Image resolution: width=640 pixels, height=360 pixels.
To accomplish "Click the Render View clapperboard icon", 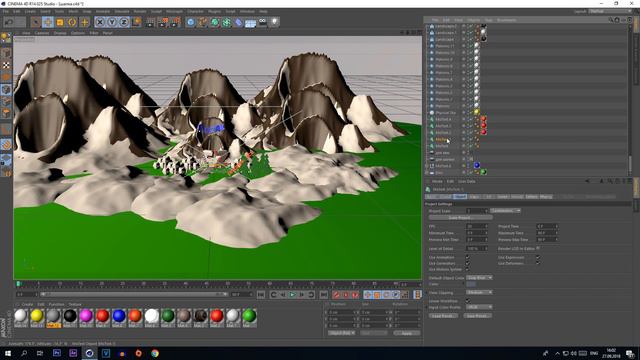I will click(x=151, y=22).
